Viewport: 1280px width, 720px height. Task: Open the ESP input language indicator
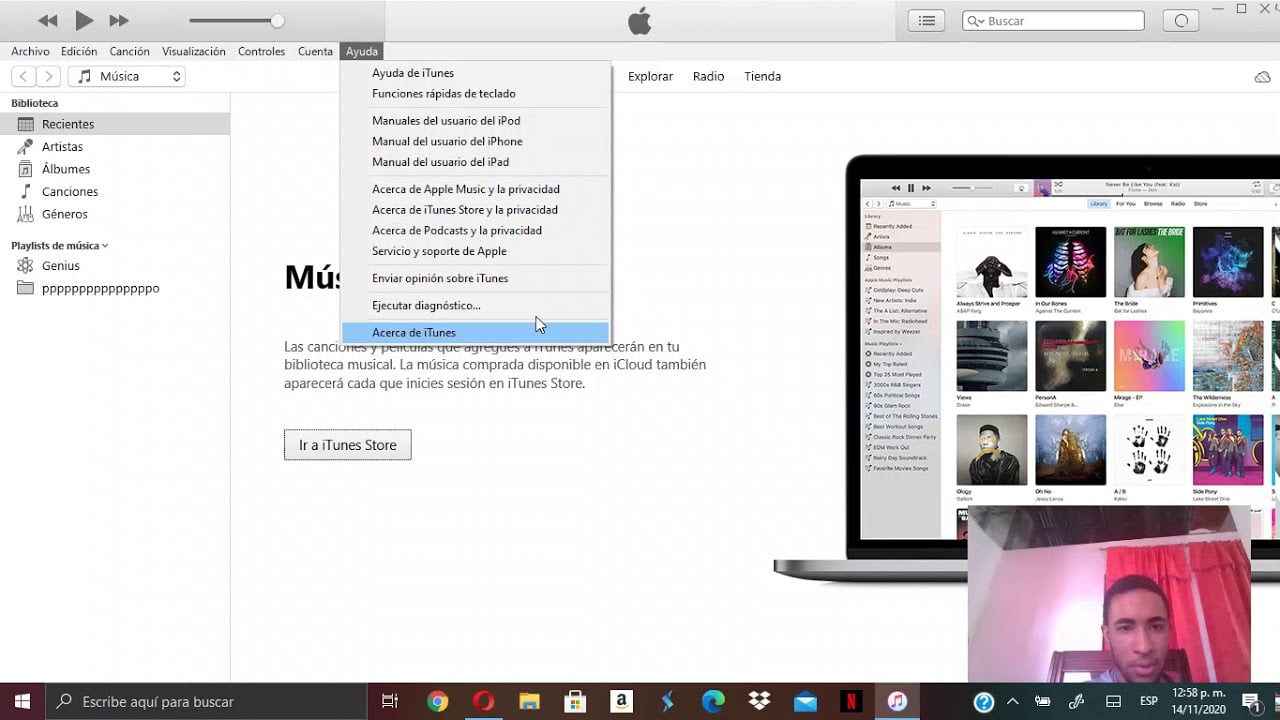click(x=1150, y=702)
